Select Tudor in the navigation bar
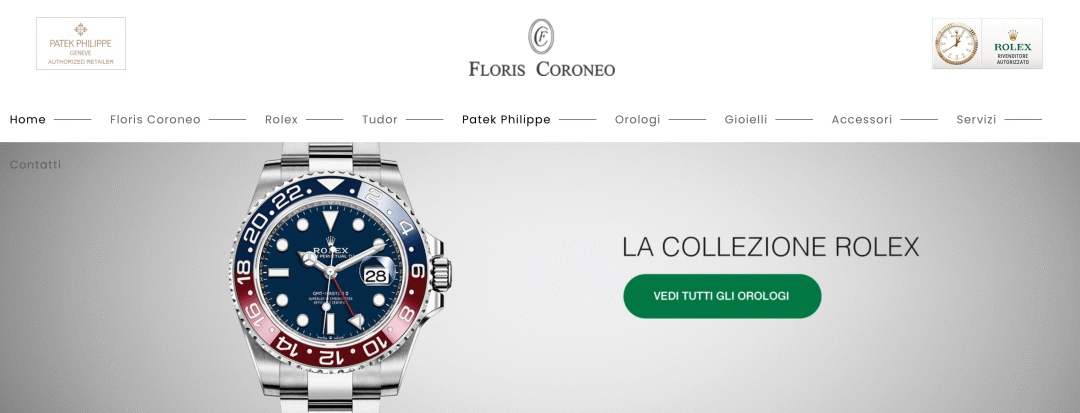Image resolution: width=1080 pixels, height=413 pixels. click(380, 119)
